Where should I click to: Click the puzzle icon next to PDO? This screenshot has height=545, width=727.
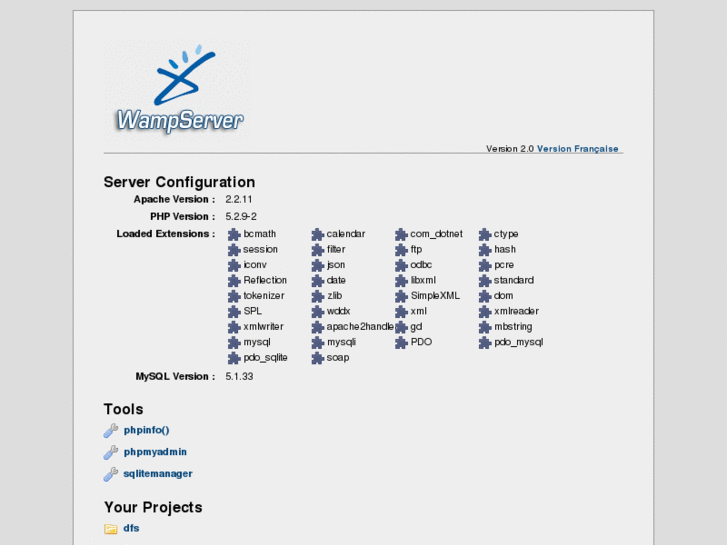click(x=401, y=343)
